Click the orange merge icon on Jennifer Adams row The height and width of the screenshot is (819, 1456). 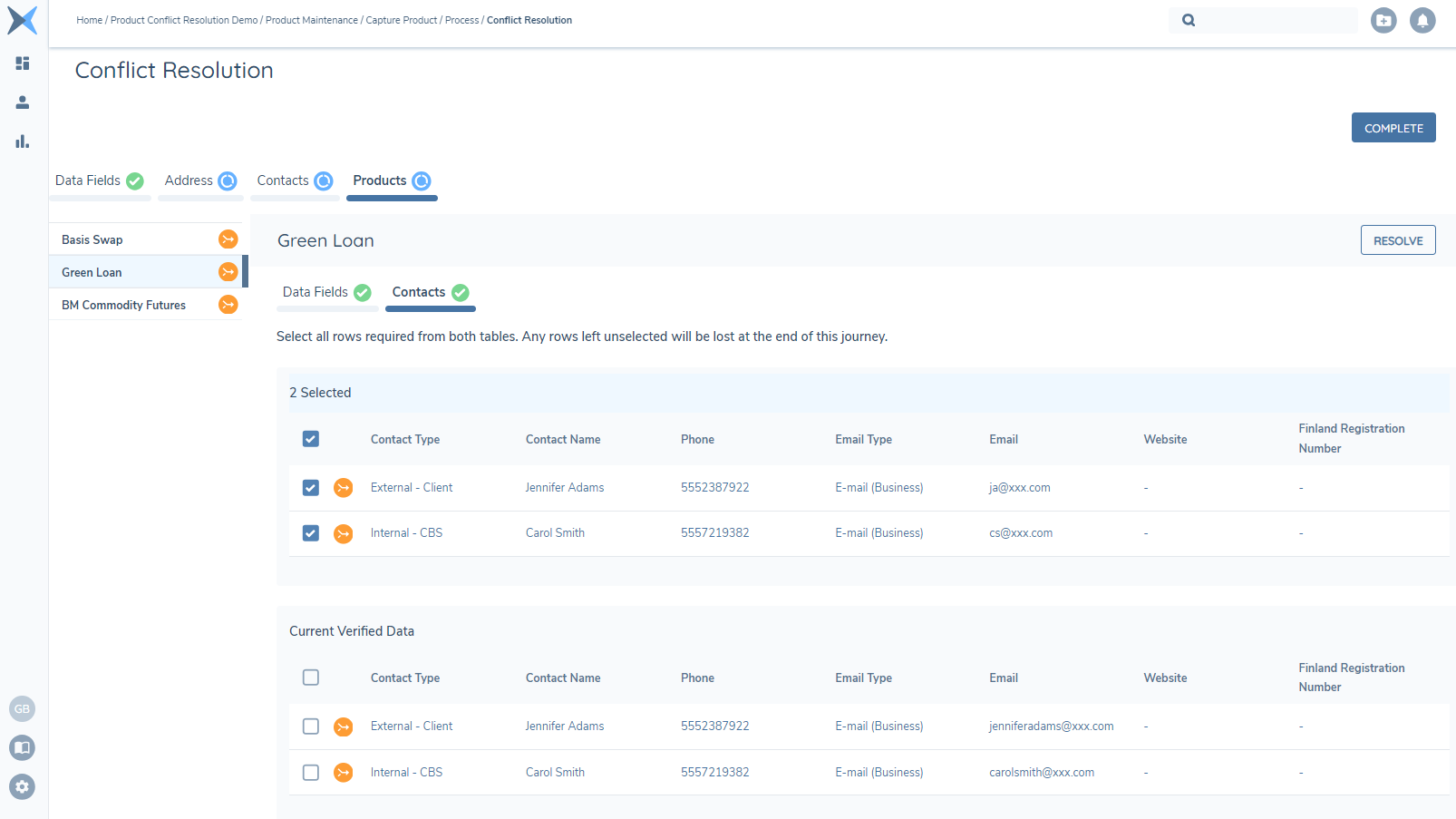point(343,487)
